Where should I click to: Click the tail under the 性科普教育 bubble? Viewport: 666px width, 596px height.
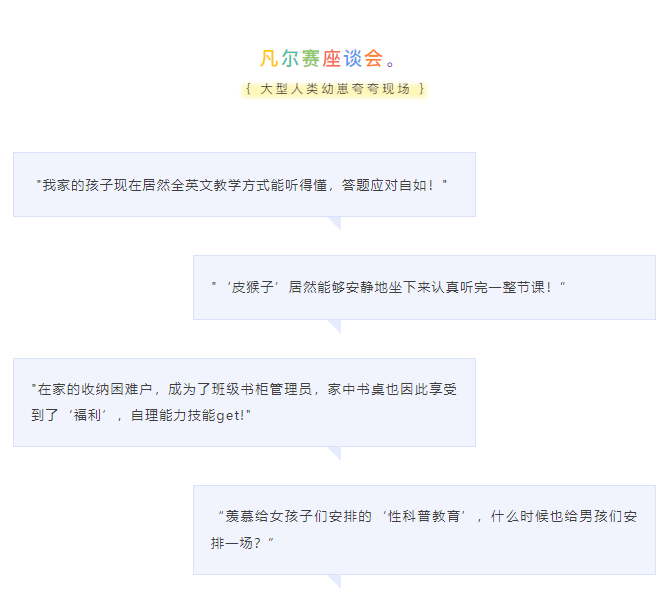(x=335, y=581)
